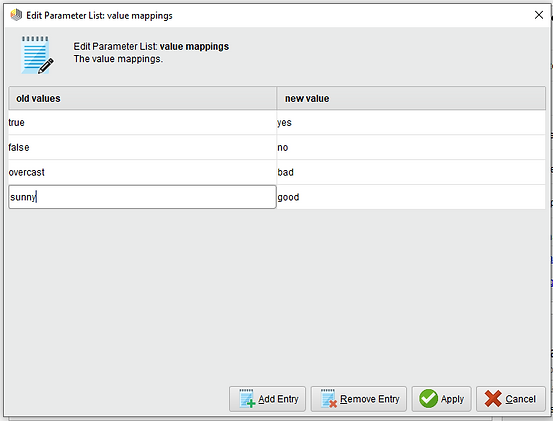Apply the value mappings

click(x=441, y=399)
